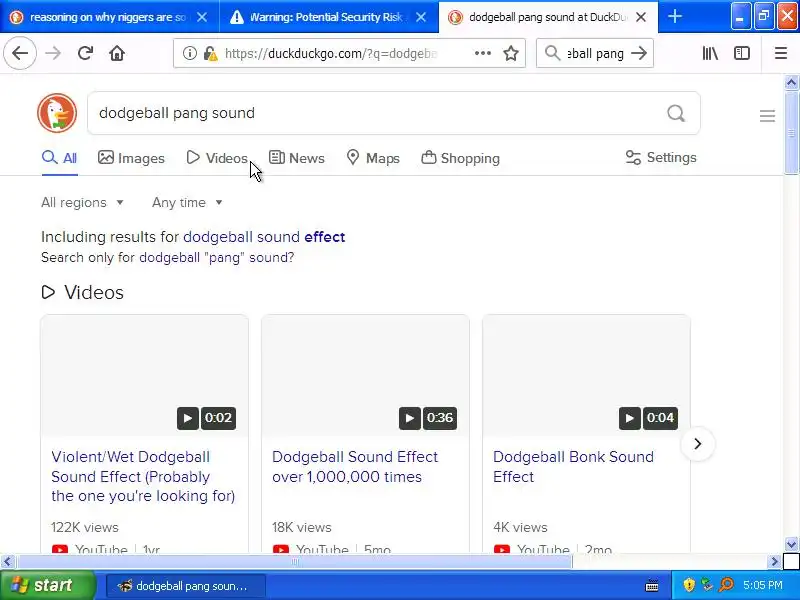Screen dimensions: 800x600
Task: Switch to Warning: Potential Security Risk tab
Action: coord(329,17)
